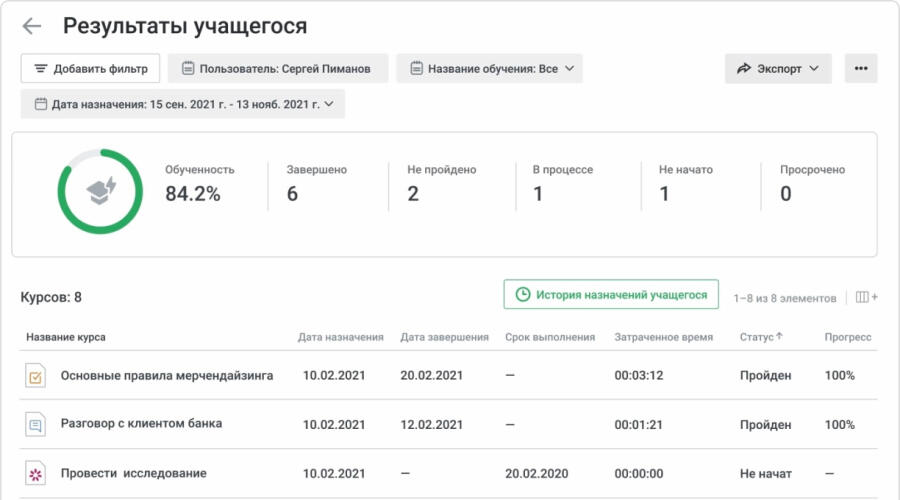Open the three-dots more options menu
The height and width of the screenshot is (500, 900).
coord(861,69)
